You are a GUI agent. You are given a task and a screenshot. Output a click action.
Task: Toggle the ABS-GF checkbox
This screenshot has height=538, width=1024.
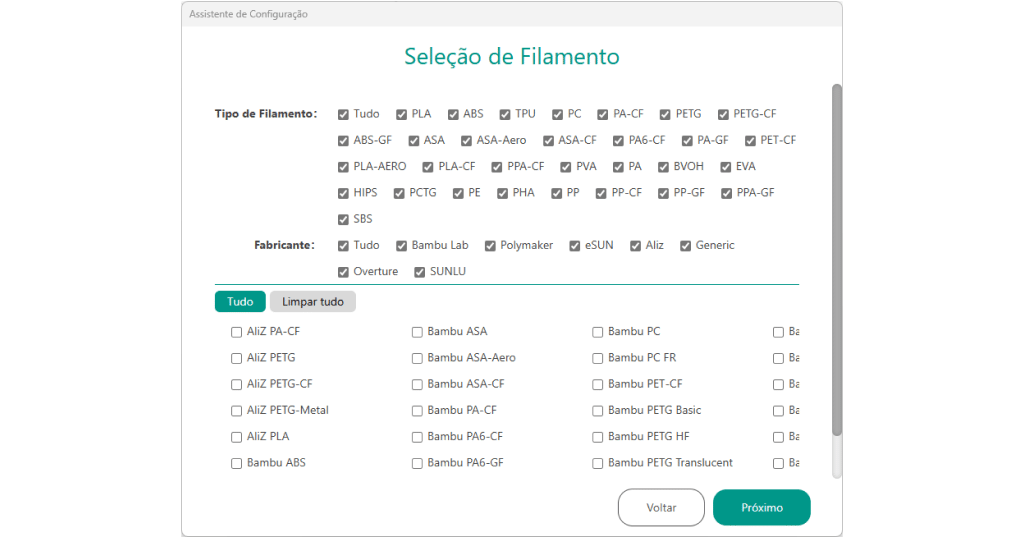343,140
